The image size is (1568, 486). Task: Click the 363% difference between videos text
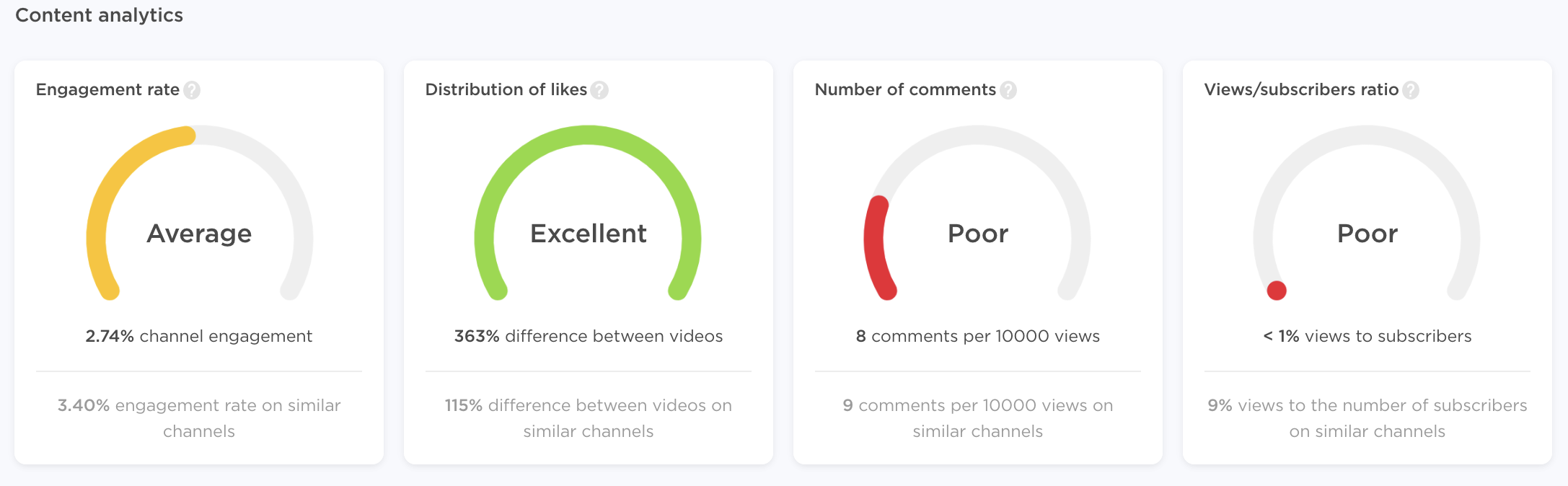coord(589,336)
